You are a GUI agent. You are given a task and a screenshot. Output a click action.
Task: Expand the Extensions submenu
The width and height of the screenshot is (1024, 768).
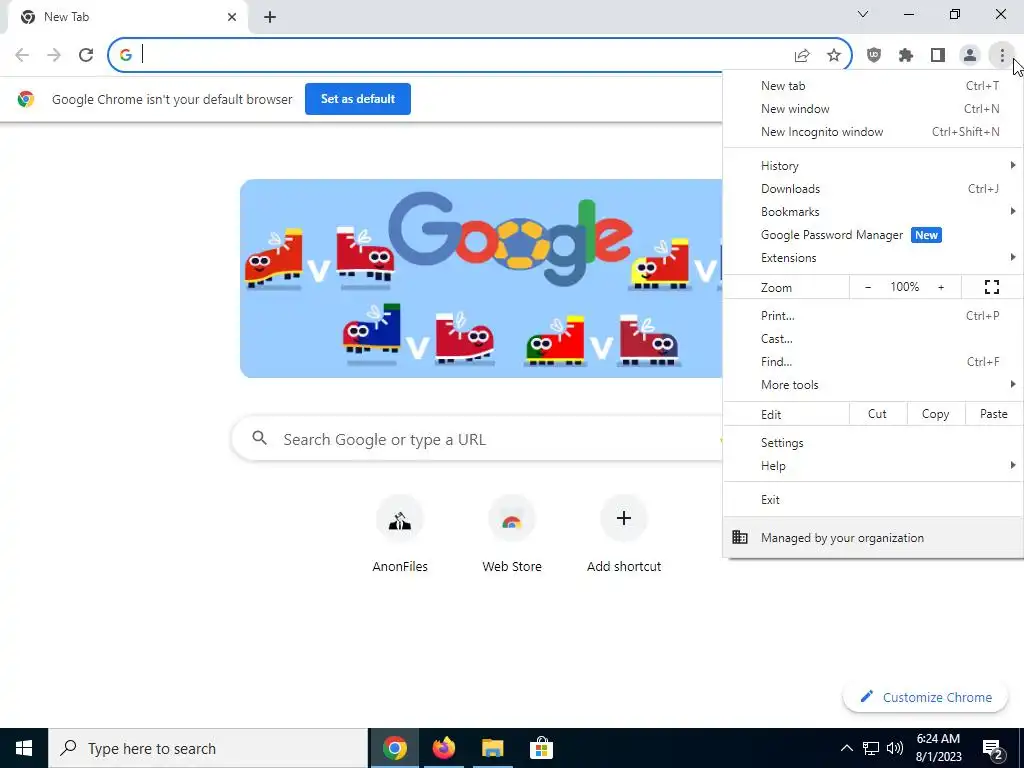(873, 258)
